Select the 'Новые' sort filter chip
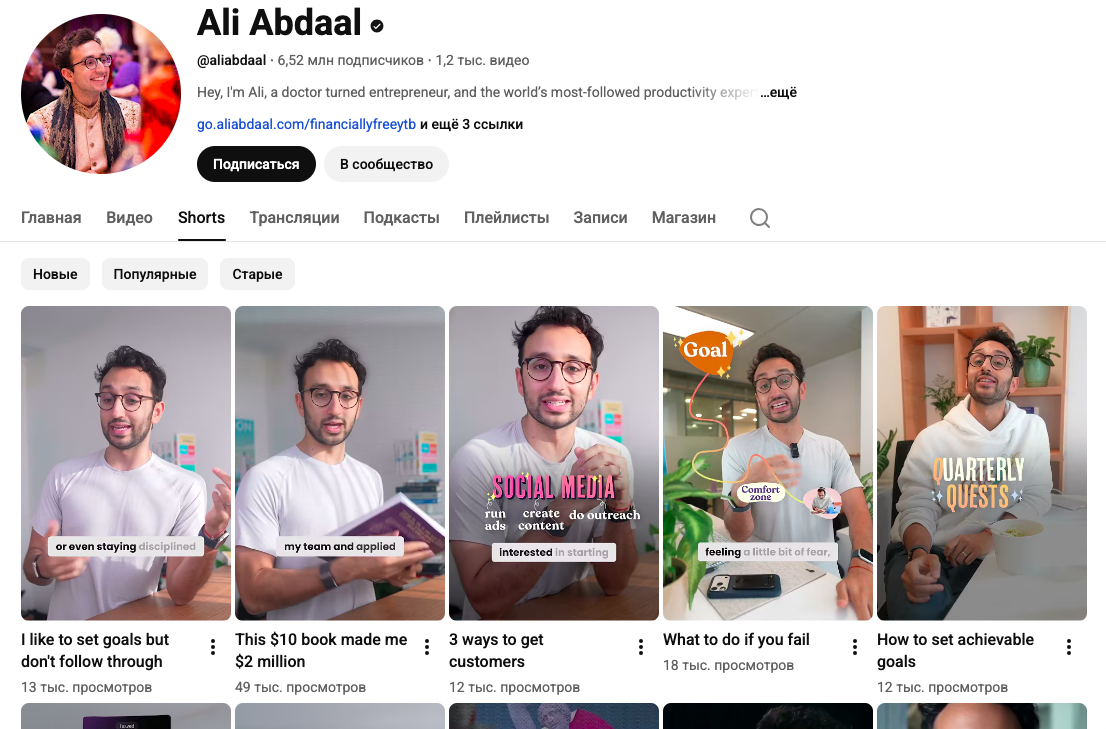The height and width of the screenshot is (729, 1106). [55, 274]
